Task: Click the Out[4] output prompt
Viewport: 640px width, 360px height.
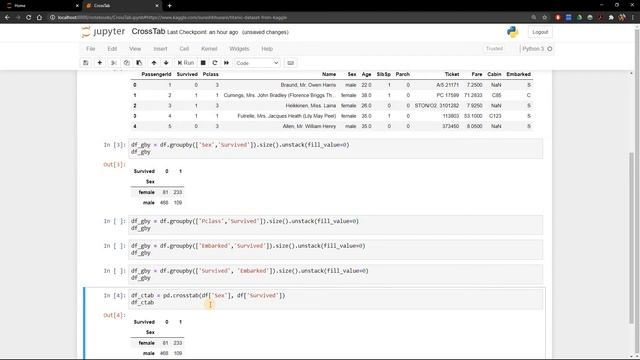Action: 114,315
